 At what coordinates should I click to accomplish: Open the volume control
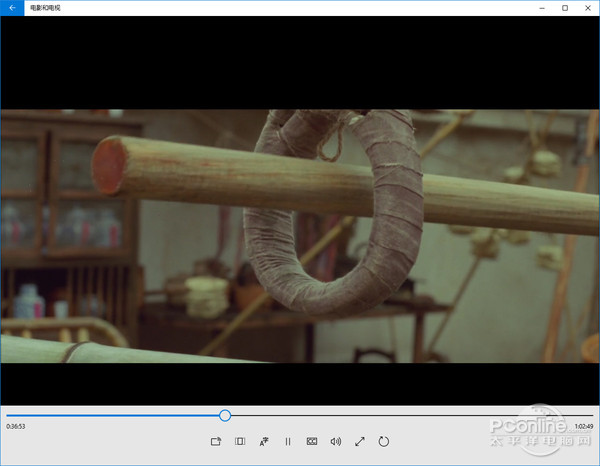tap(336, 442)
